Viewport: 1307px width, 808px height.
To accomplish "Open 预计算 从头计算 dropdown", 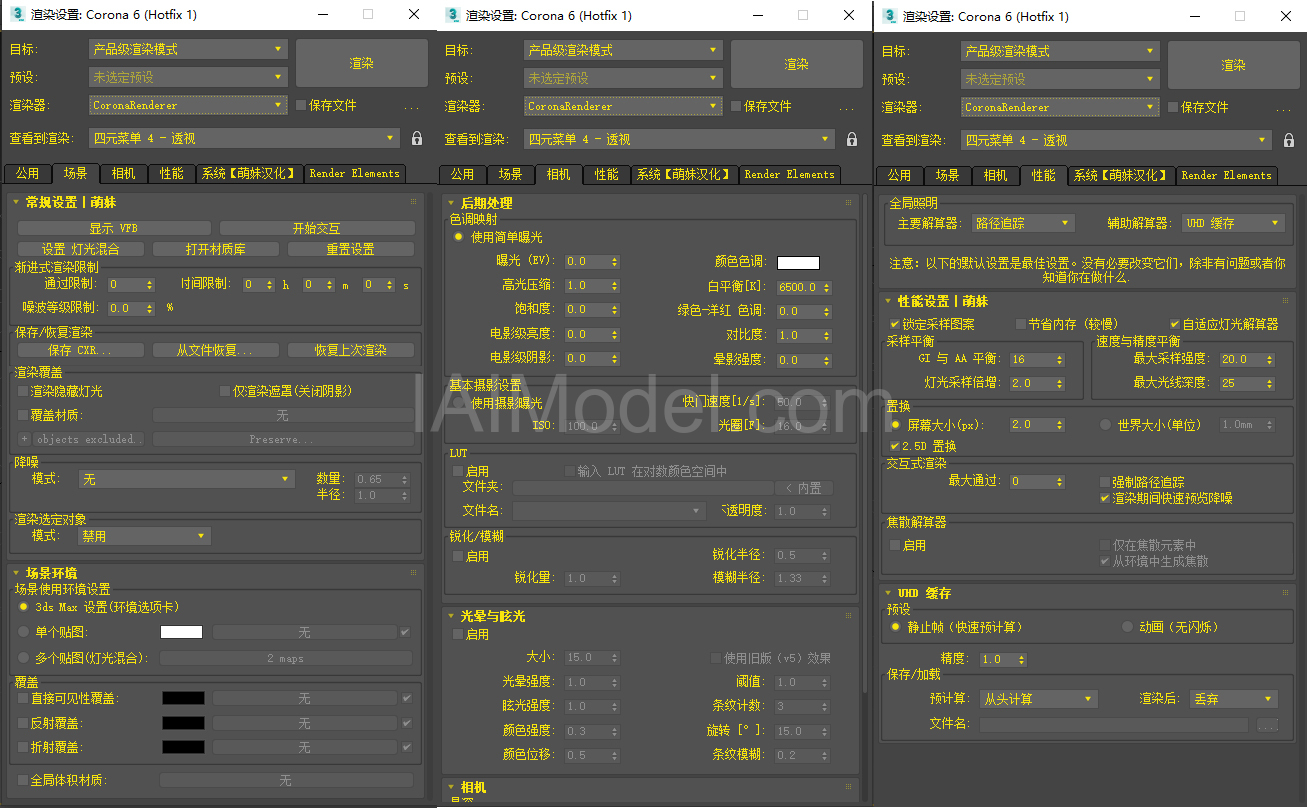I will point(1038,699).
